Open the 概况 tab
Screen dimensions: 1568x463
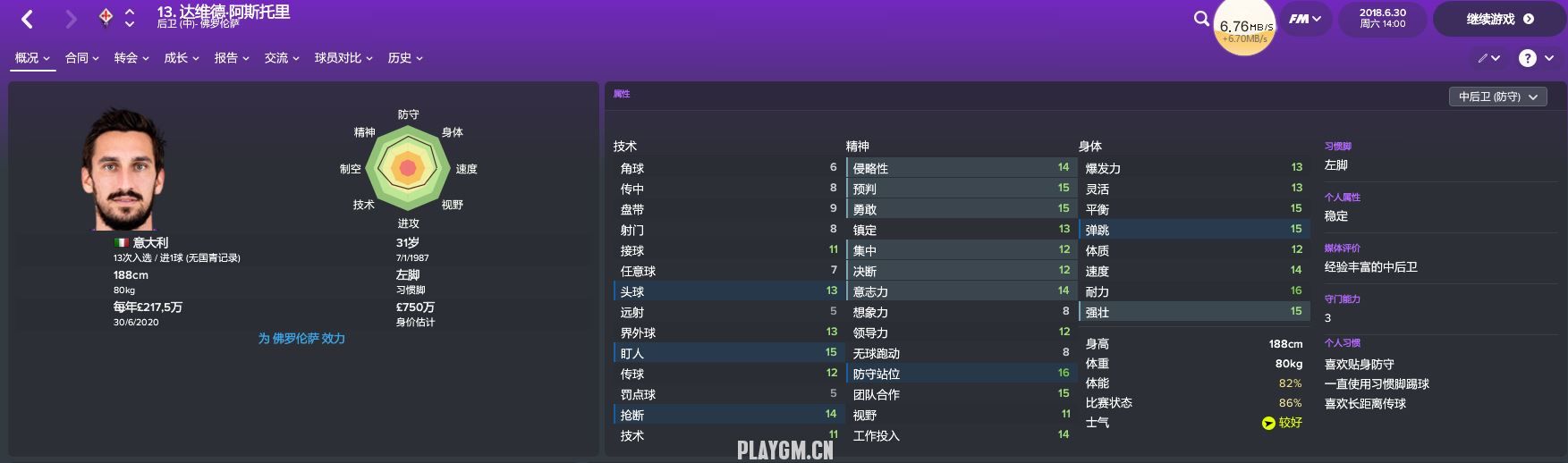32,58
